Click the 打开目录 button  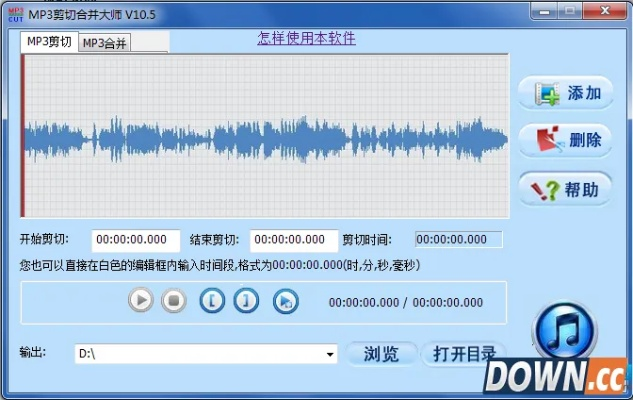tap(464, 354)
